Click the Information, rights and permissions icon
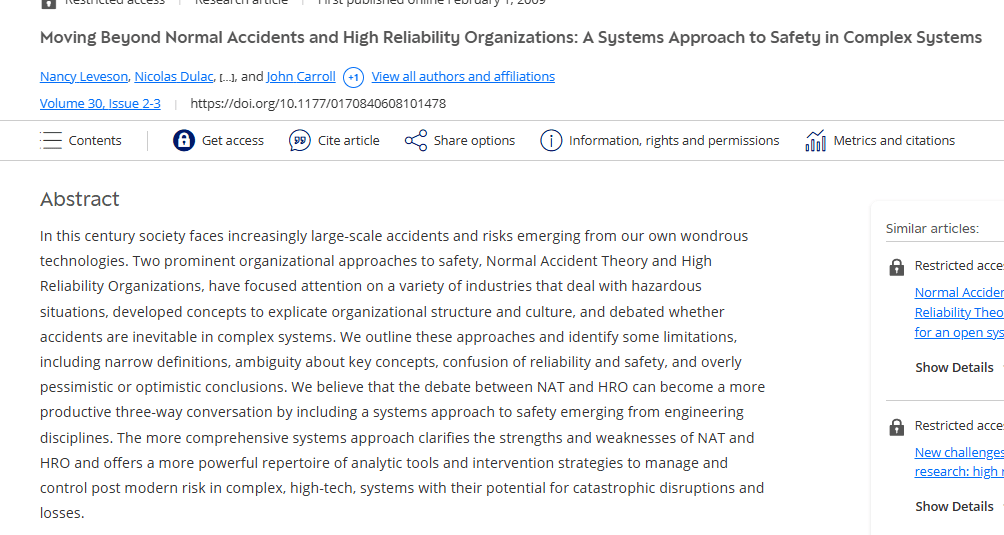Screen dimensions: 1004x535 [x=551, y=141]
